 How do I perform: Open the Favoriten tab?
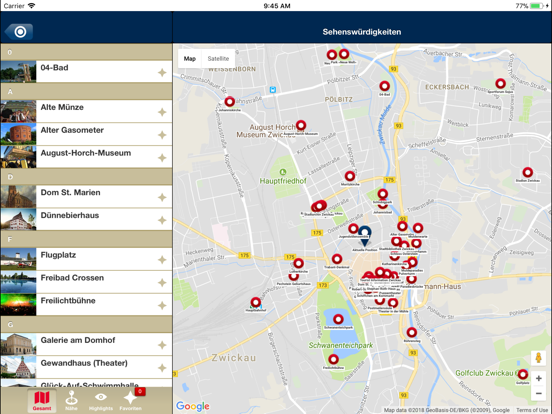131,401
